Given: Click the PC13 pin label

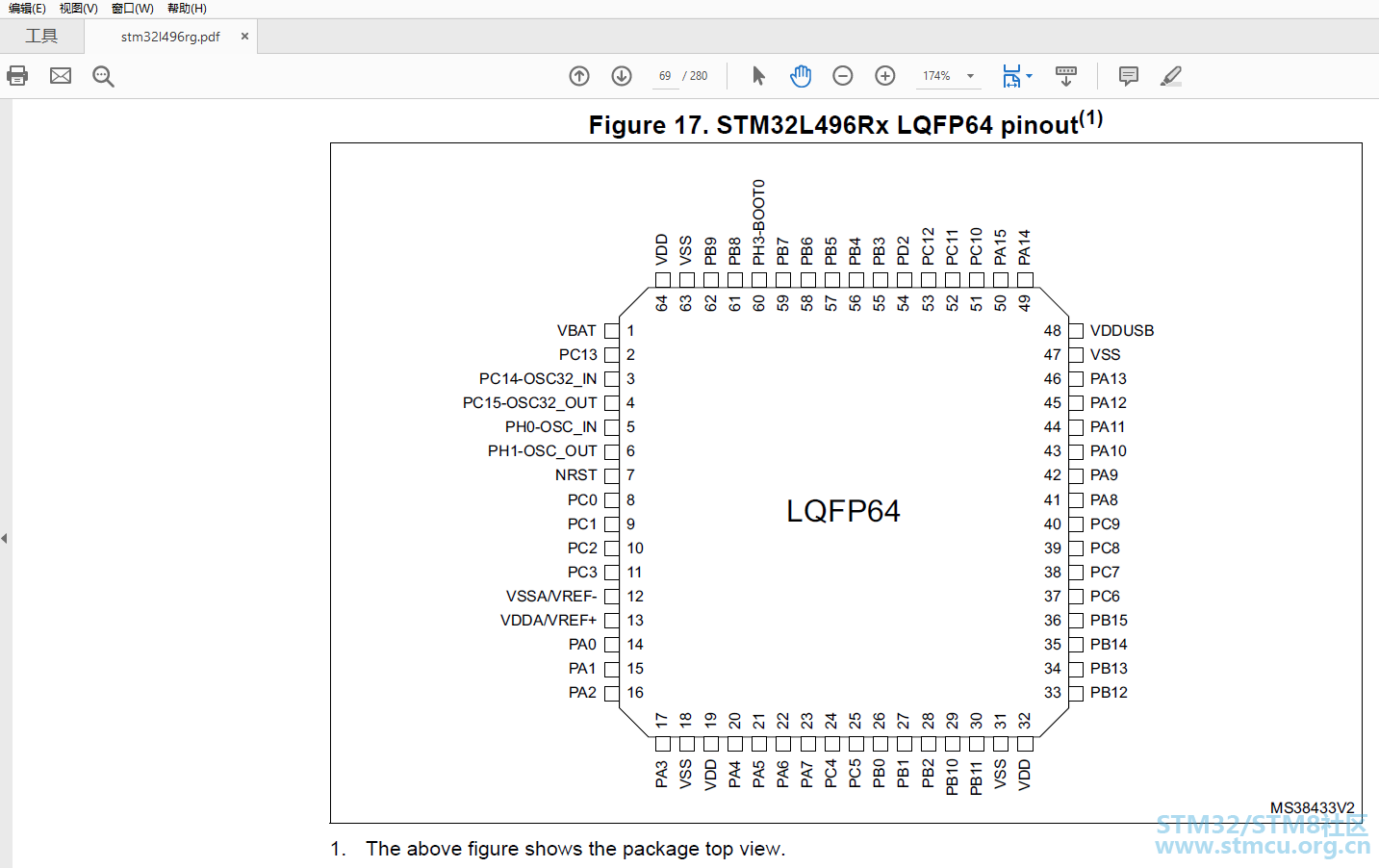Looking at the screenshot, I should (x=577, y=355).
